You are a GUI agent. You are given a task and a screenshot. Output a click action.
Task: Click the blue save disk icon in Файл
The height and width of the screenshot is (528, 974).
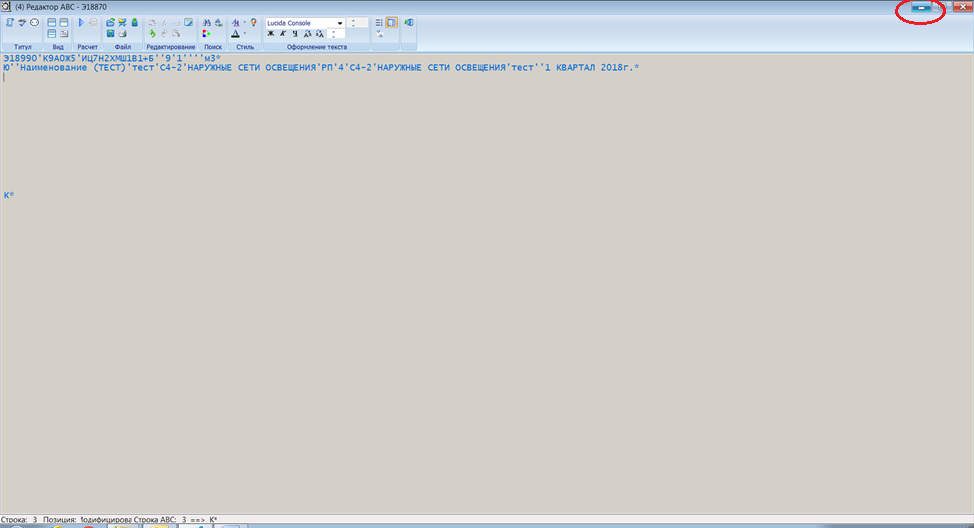110,34
